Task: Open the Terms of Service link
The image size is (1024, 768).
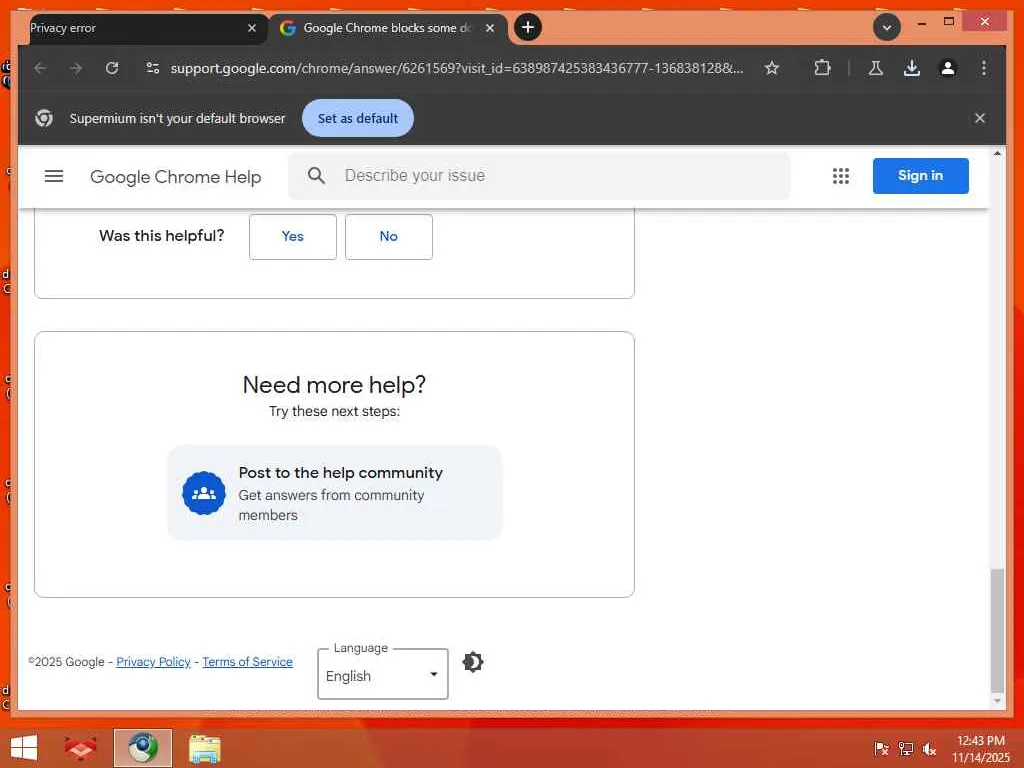Action: click(x=248, y=662)
